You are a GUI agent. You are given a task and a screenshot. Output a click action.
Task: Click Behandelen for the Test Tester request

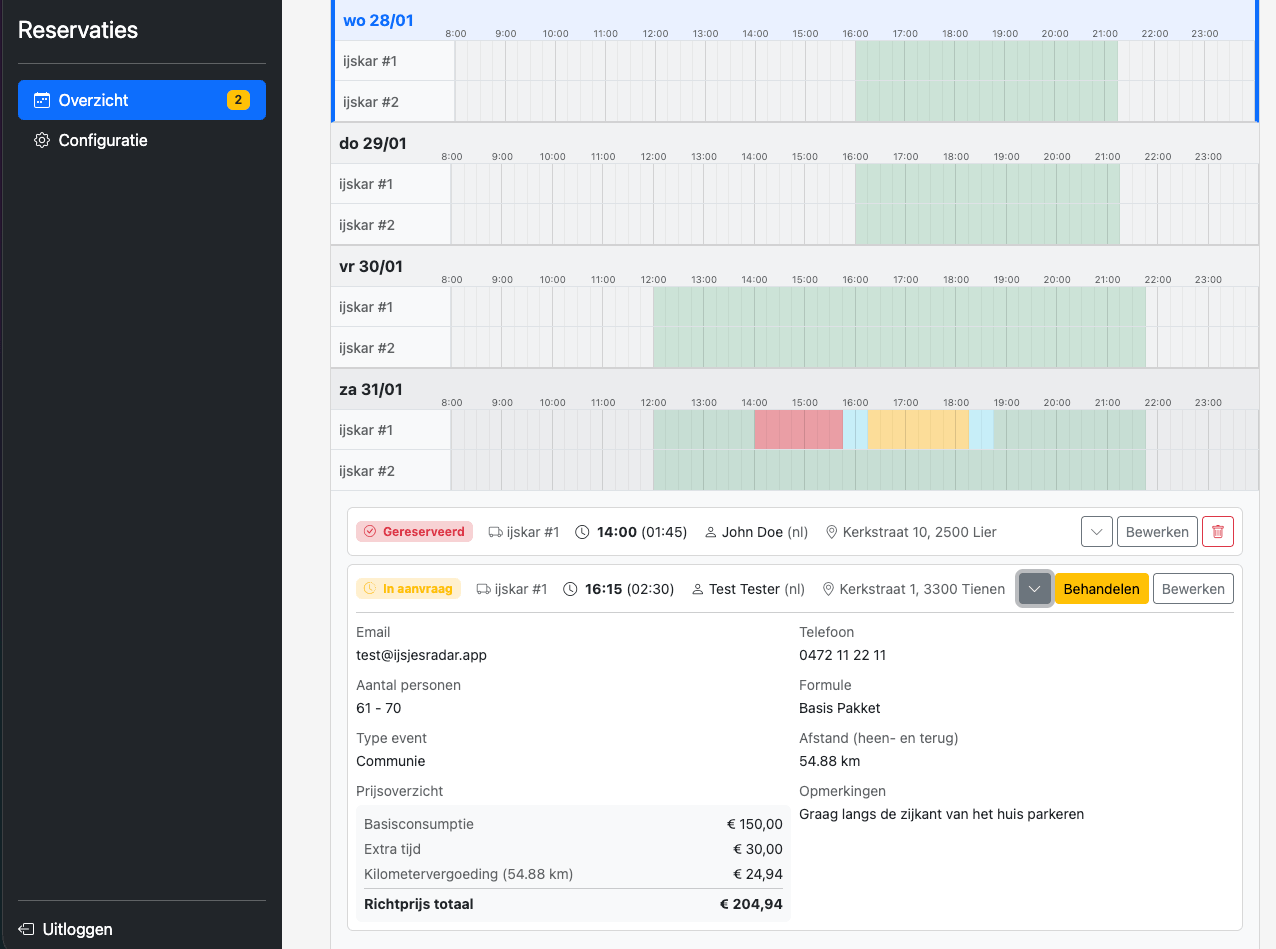tap(1101, 589)
